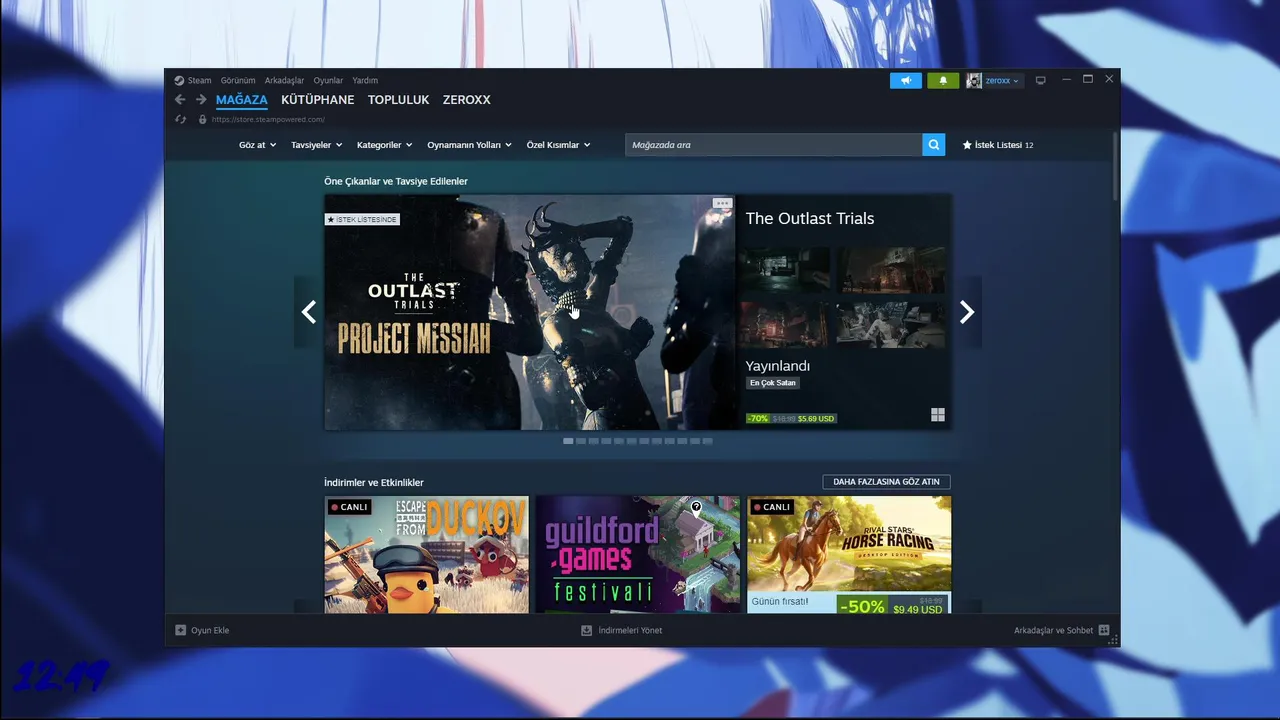Click the friends chat grid icon
This screenshot has width=1280, height=720.
click(x=1104, y=630)
